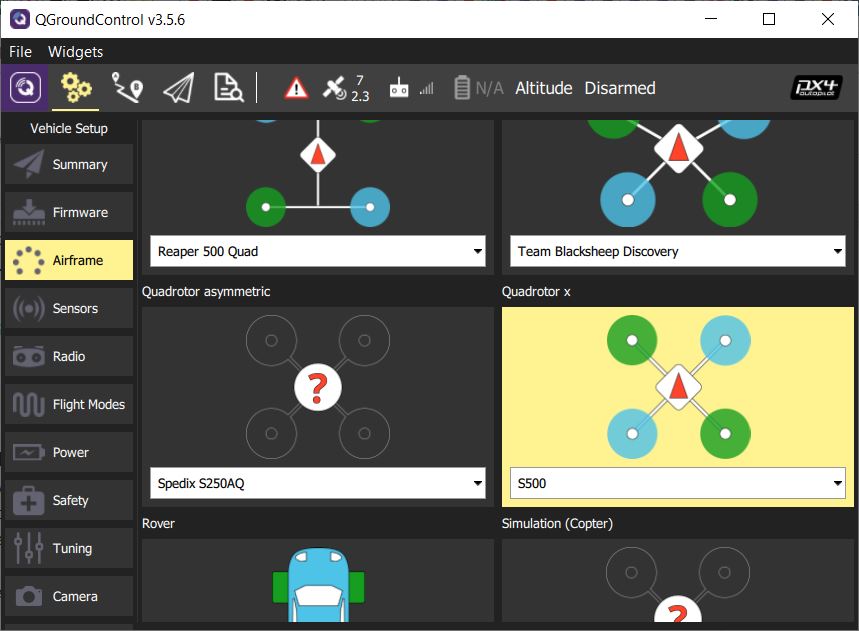The height and width of the screenshot is (631, 859).
Task: Open the Summary setup page
Action: click(69, 164)
